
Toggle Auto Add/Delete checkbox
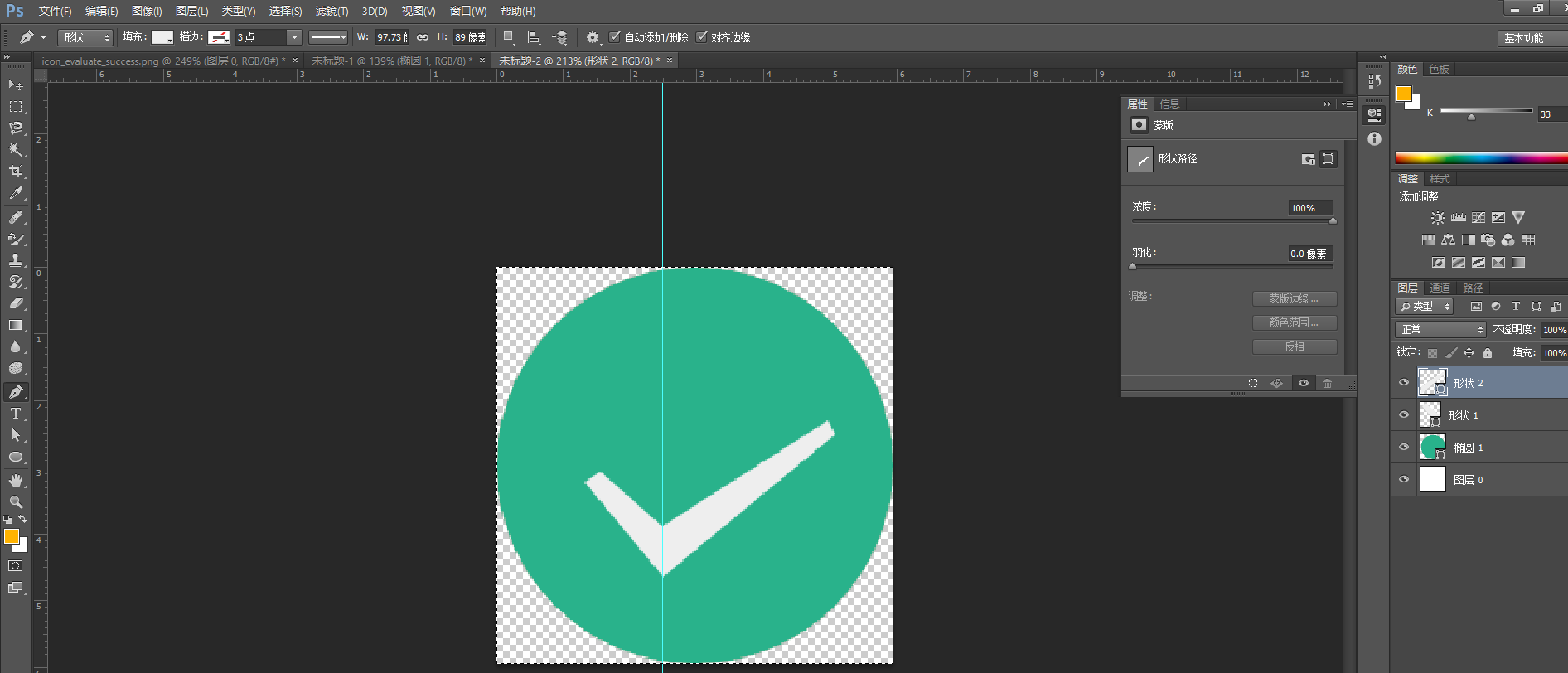(x=615, y=37)
